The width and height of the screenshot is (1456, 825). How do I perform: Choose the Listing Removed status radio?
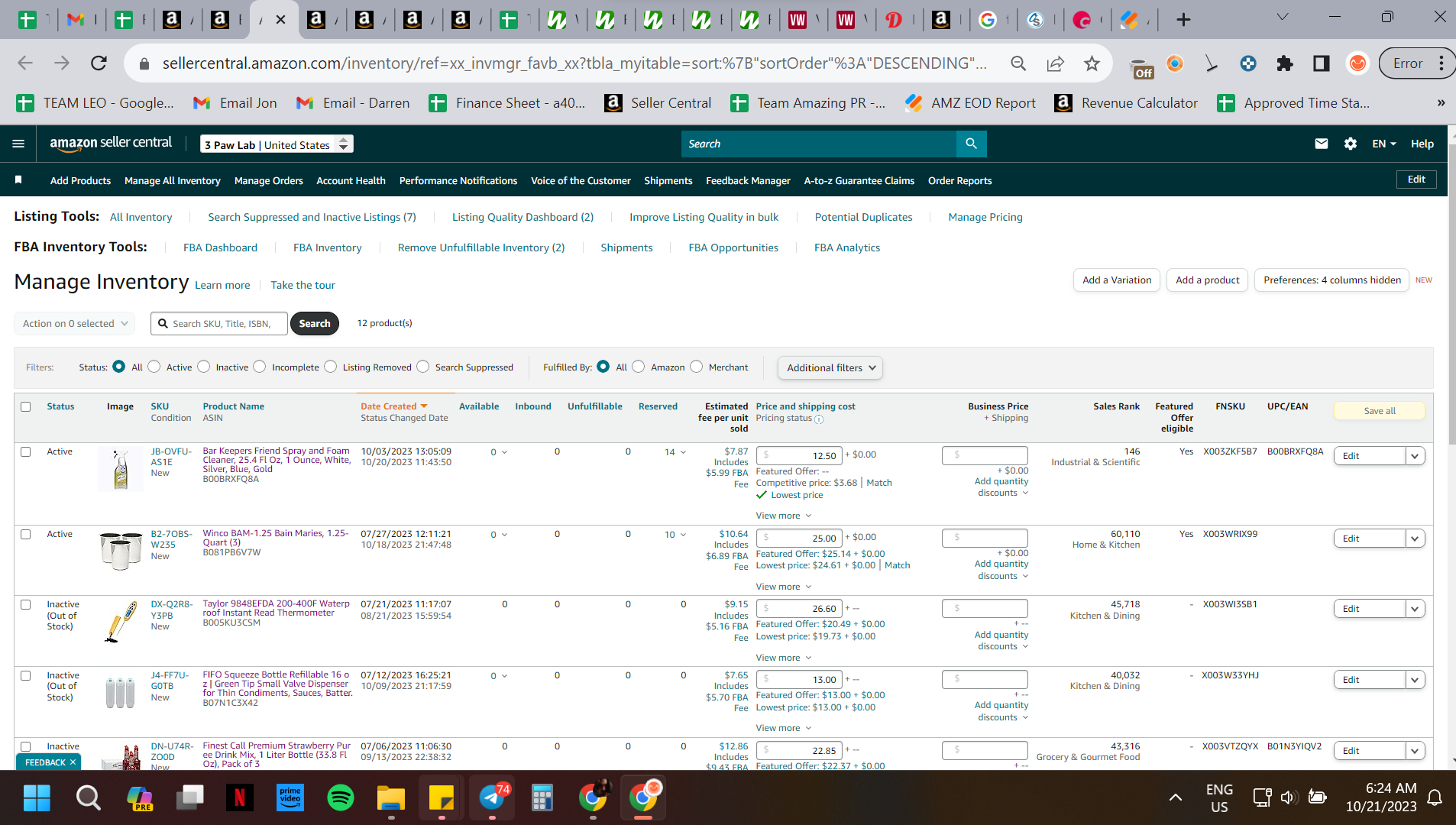(x=331, y=367)
